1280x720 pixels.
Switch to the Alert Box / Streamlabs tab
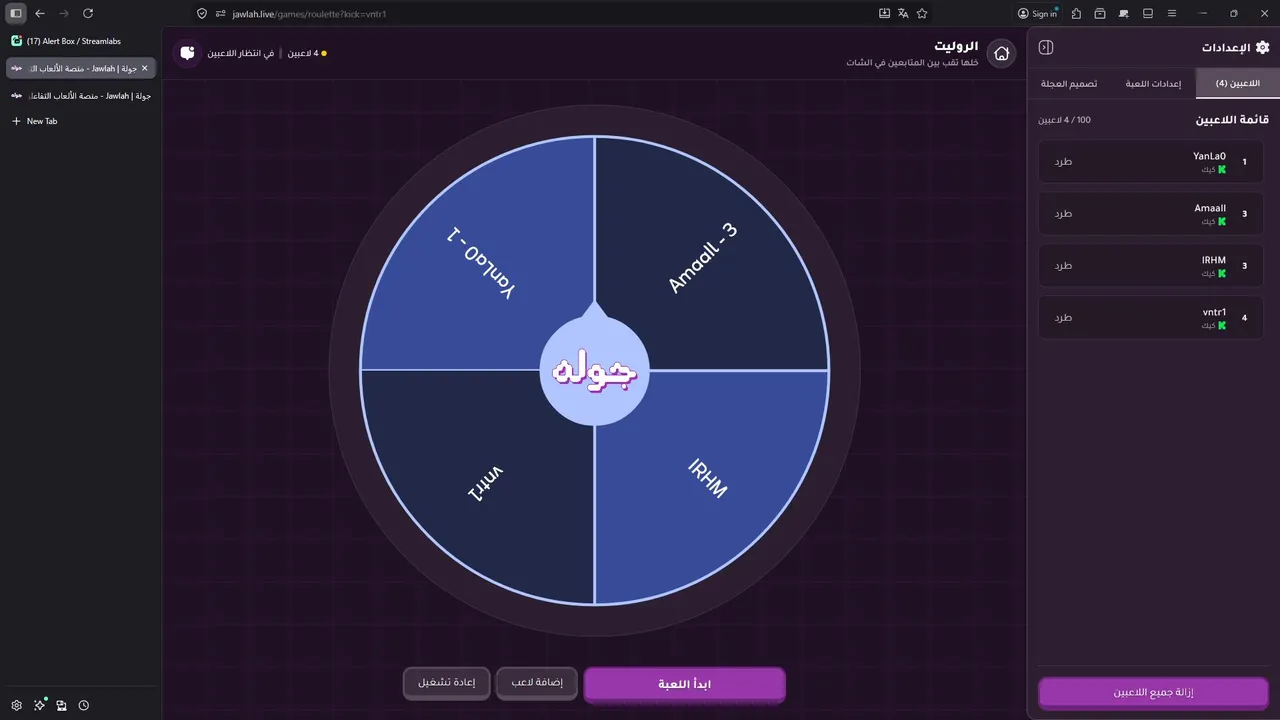point(80,41)
